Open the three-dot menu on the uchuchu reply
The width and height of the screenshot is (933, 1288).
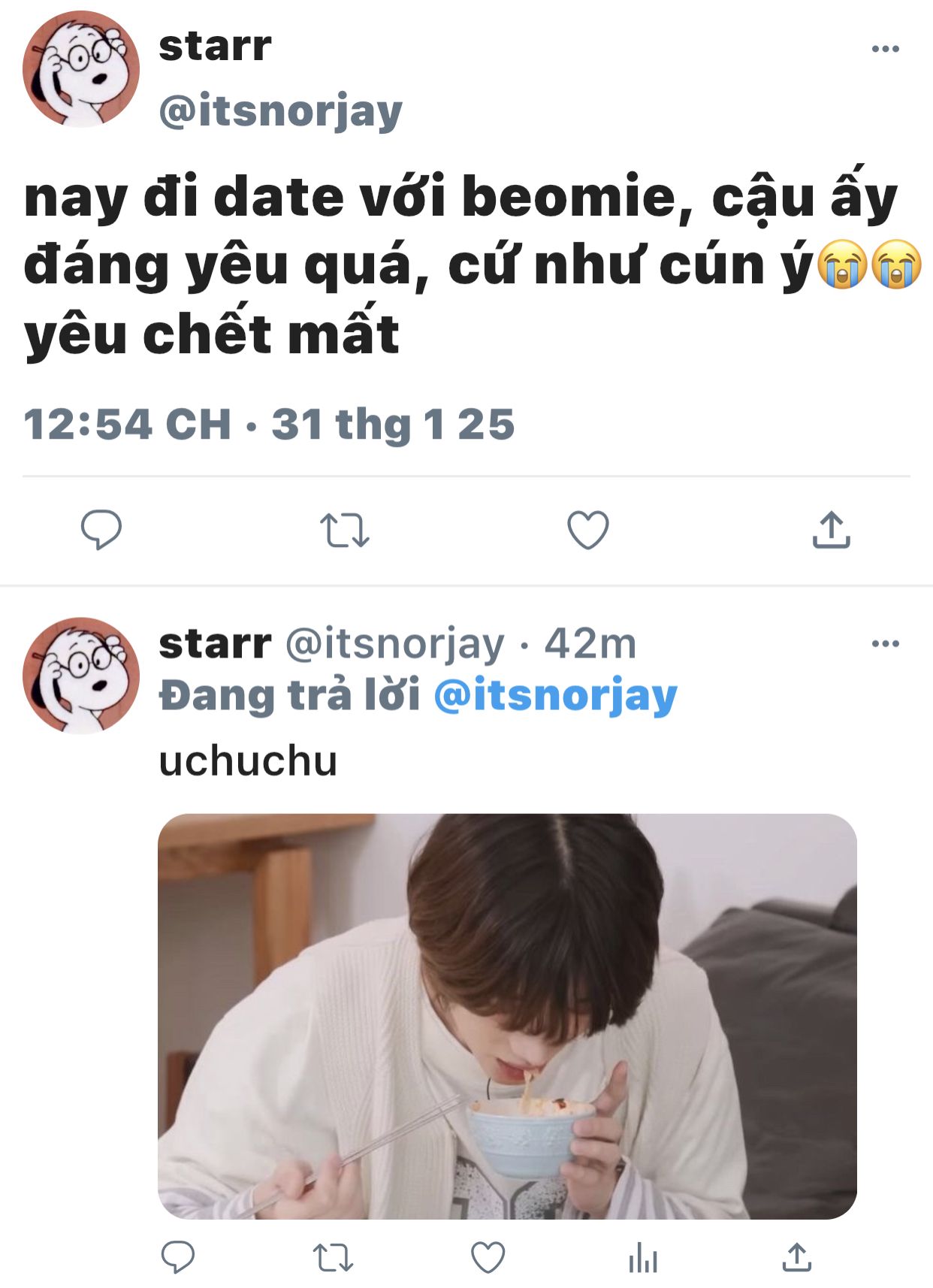click(x=885, y=643)
